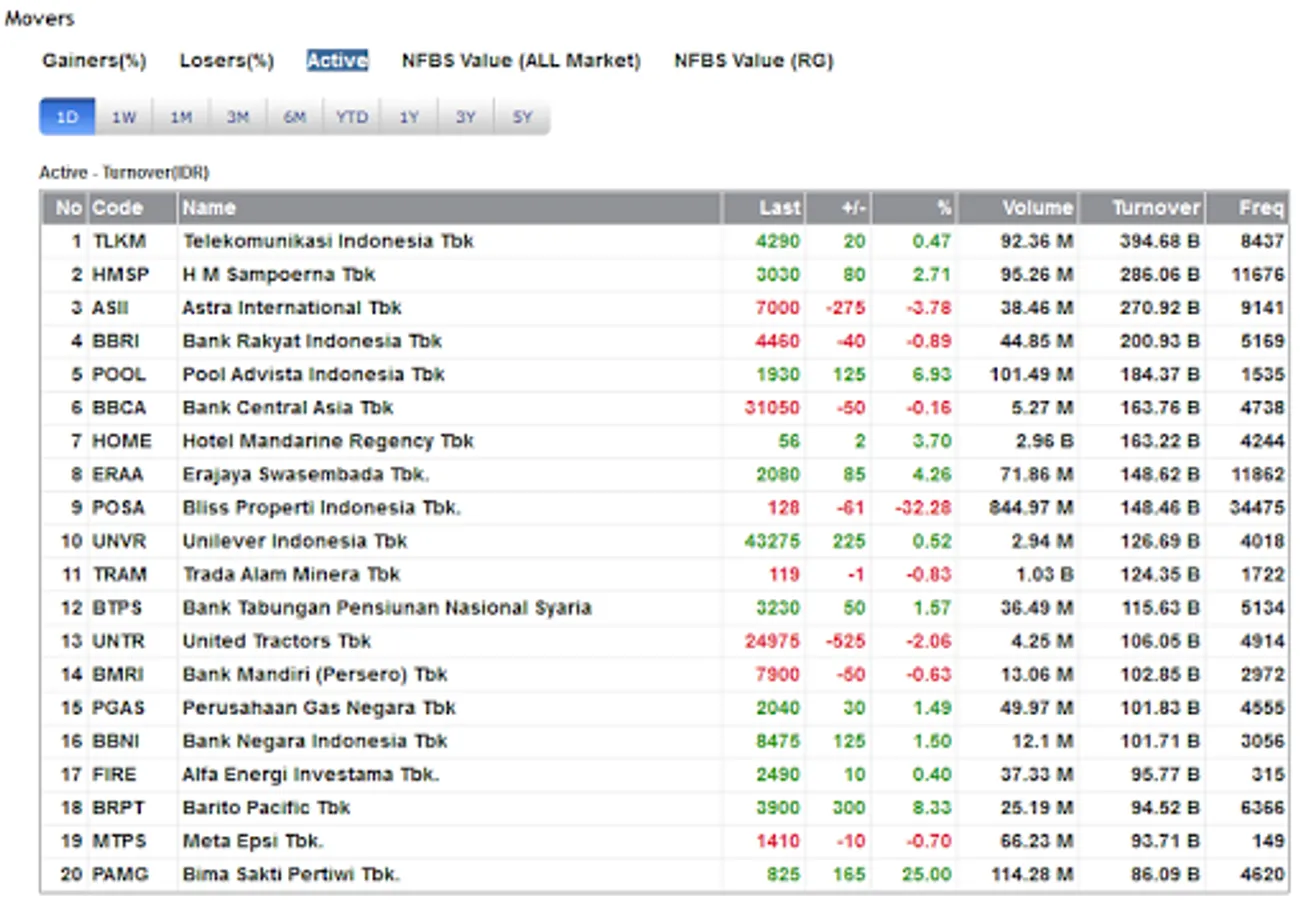Image resolution: width=1305 pixels, height=900 pixels.
Task: Click stock code BRPT
Action: 118,808
